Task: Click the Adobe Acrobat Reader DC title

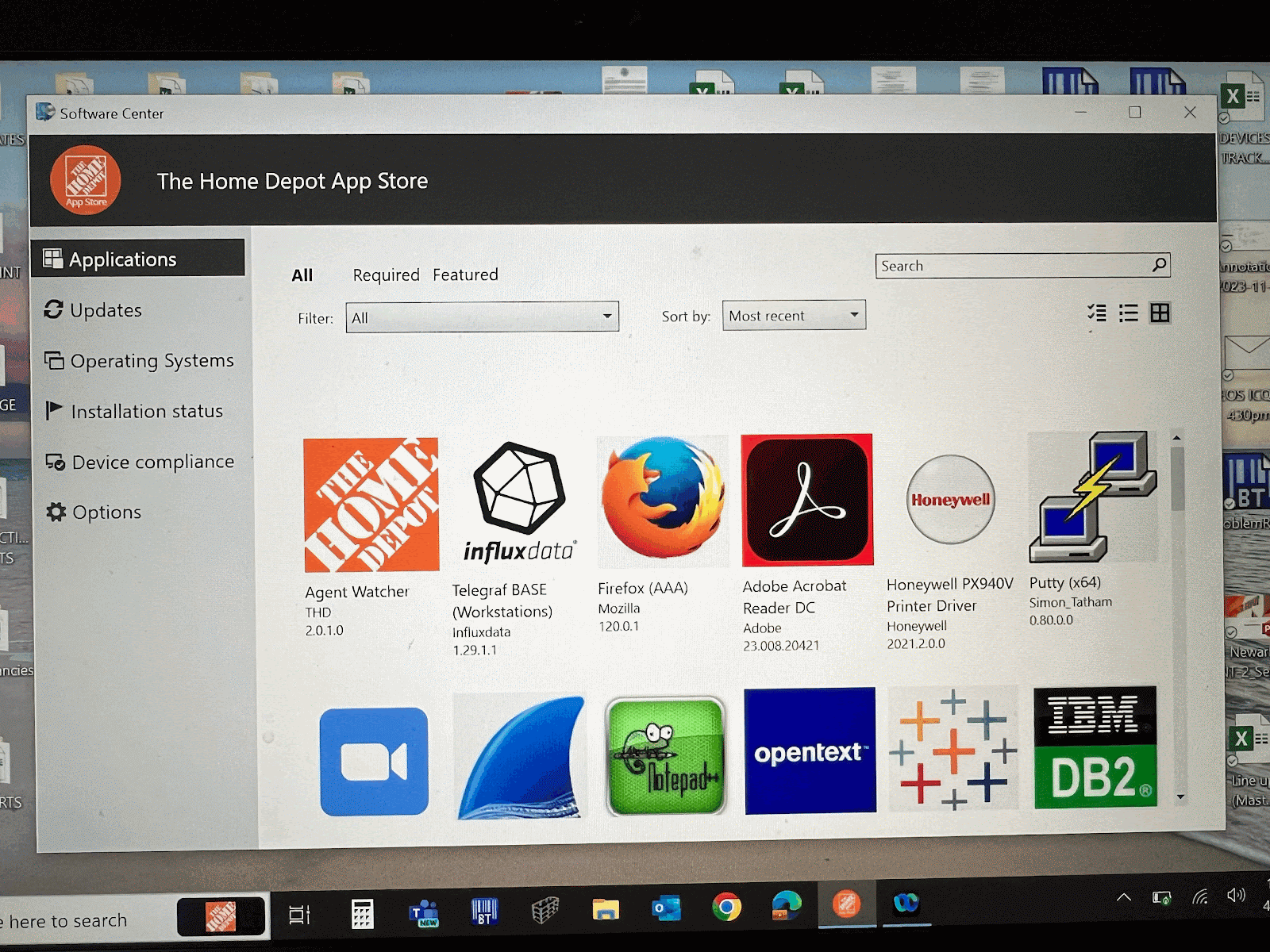Action: click(795, 597)
